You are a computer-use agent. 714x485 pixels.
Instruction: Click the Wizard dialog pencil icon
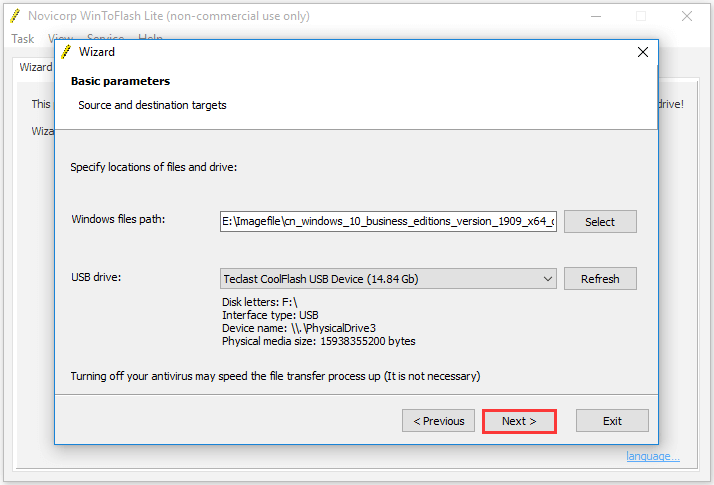[x=66, y=52]
